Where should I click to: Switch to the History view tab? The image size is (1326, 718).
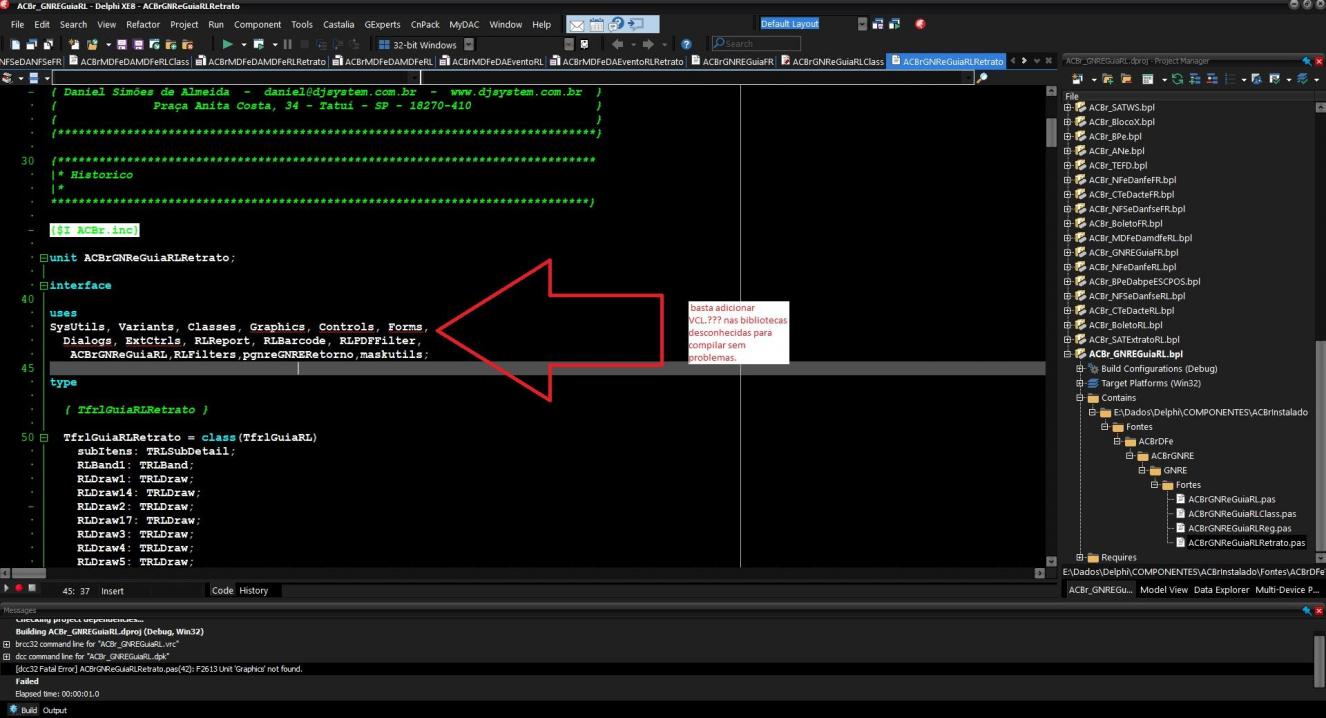click(253, 590)
